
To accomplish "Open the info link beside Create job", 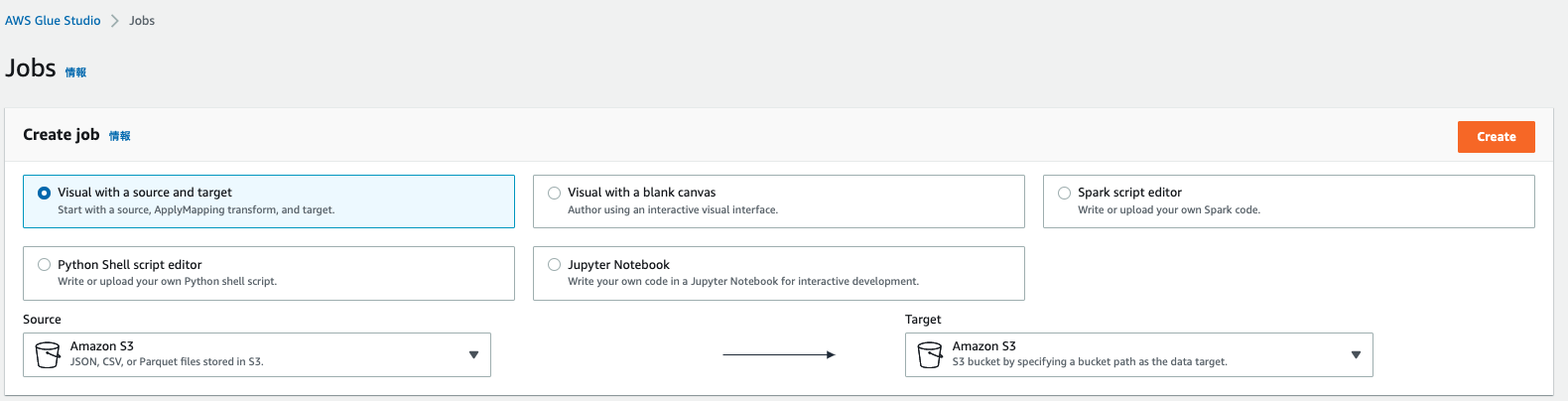I will point(119,136).
